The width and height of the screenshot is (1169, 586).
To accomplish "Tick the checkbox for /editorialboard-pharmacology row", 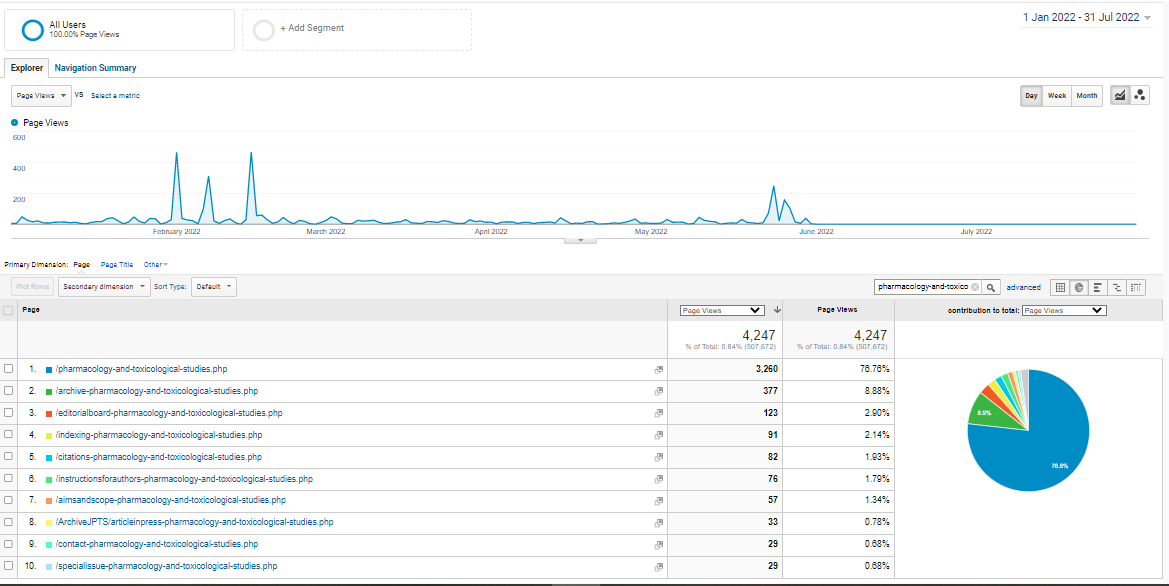I will click(x=9, y=413).
